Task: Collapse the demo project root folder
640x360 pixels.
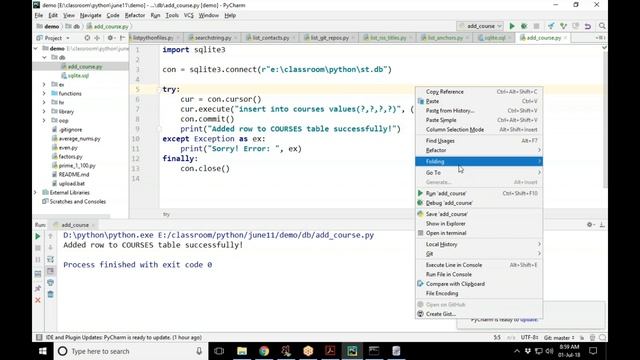Action: pyautogui.click(x=36, y=49)
